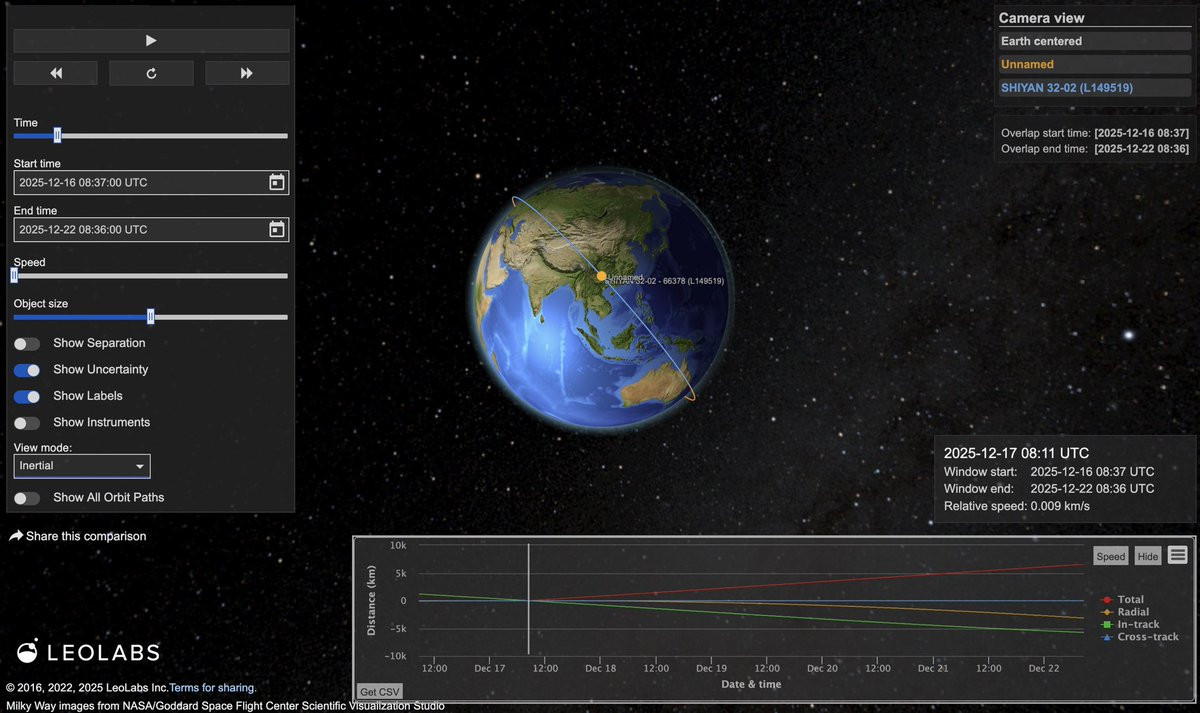Click the Speed slider handle
The height and width of the screenshot is (713, 1200).
14,275
